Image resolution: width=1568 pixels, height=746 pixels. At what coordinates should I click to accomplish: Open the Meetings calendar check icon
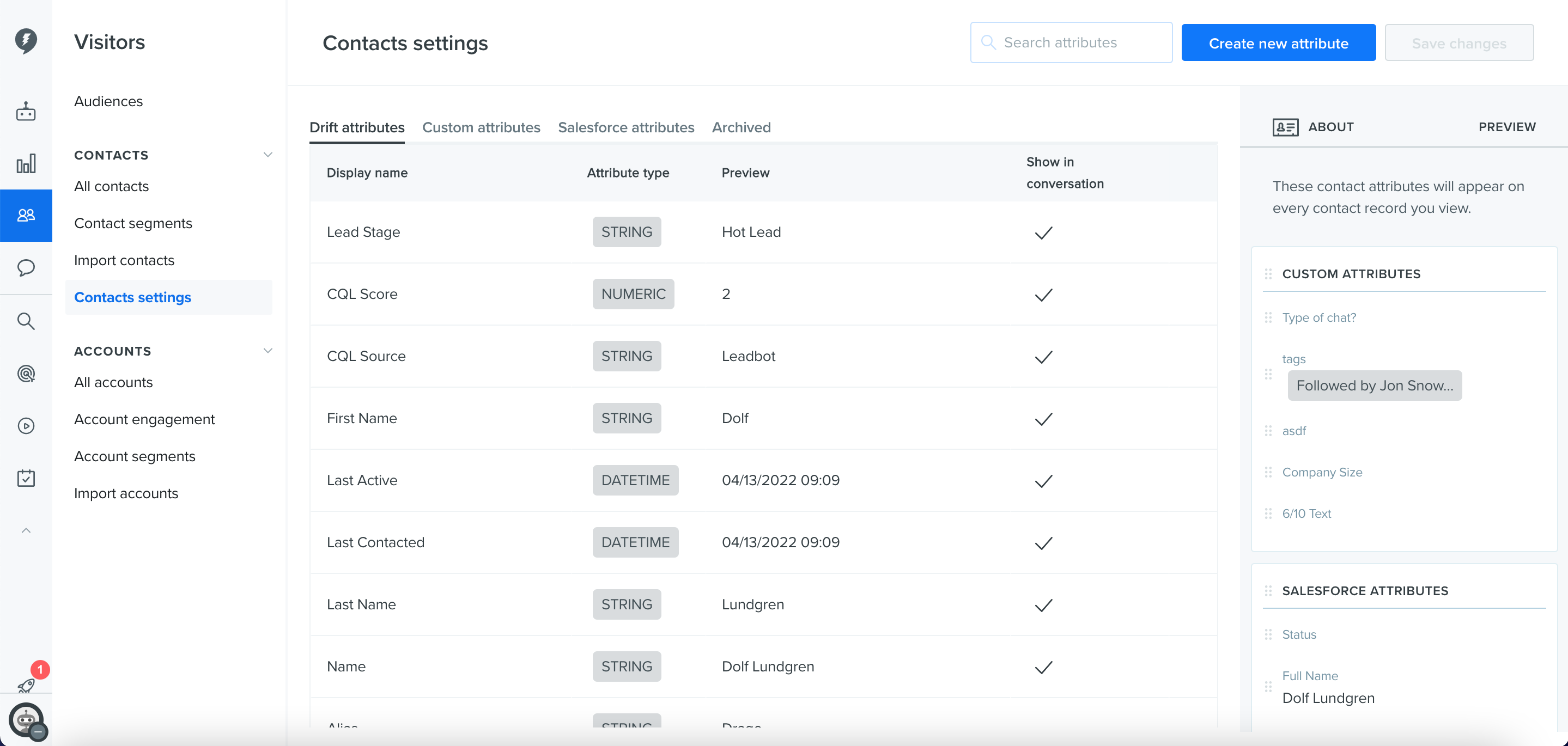26,478
